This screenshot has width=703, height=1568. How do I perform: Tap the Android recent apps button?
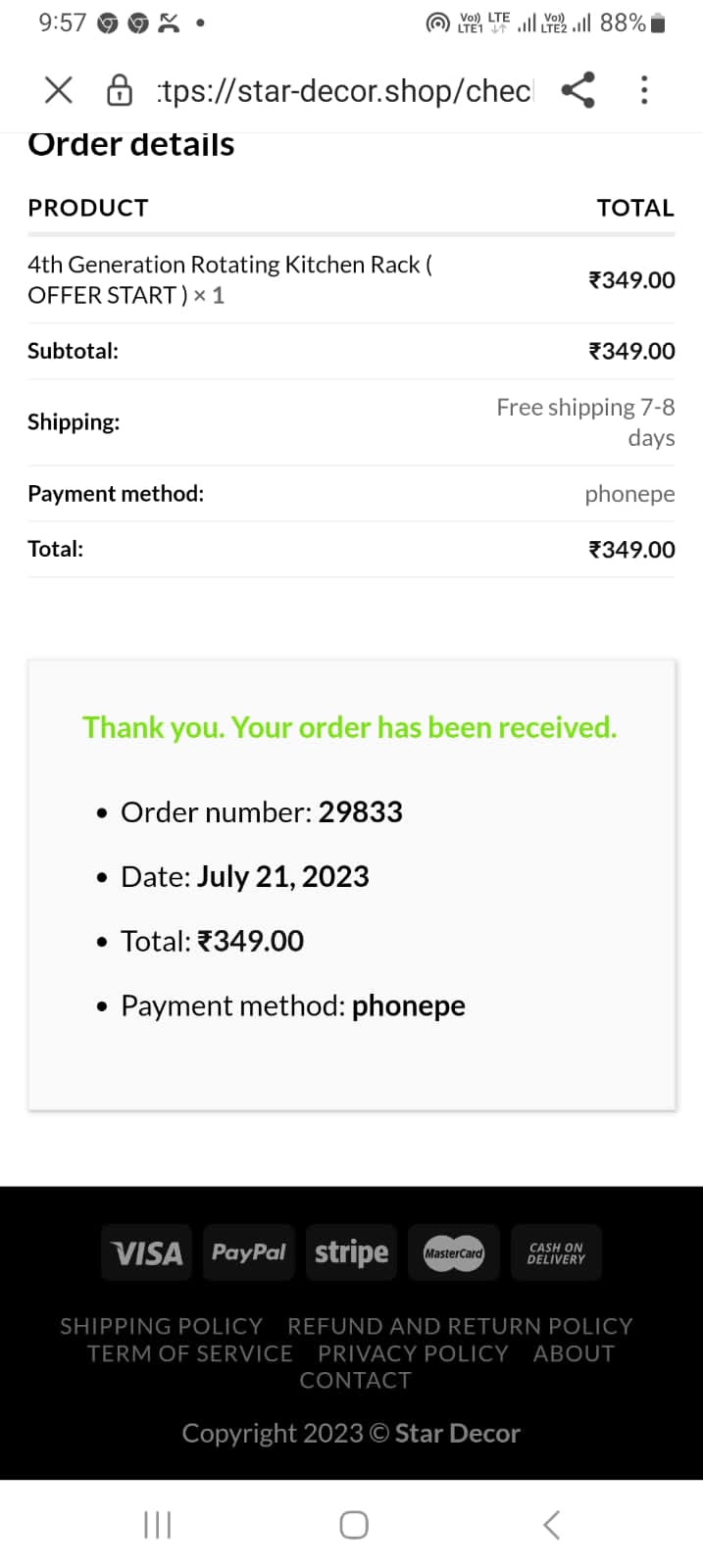pyautogui.click(x=157, y=1525)
